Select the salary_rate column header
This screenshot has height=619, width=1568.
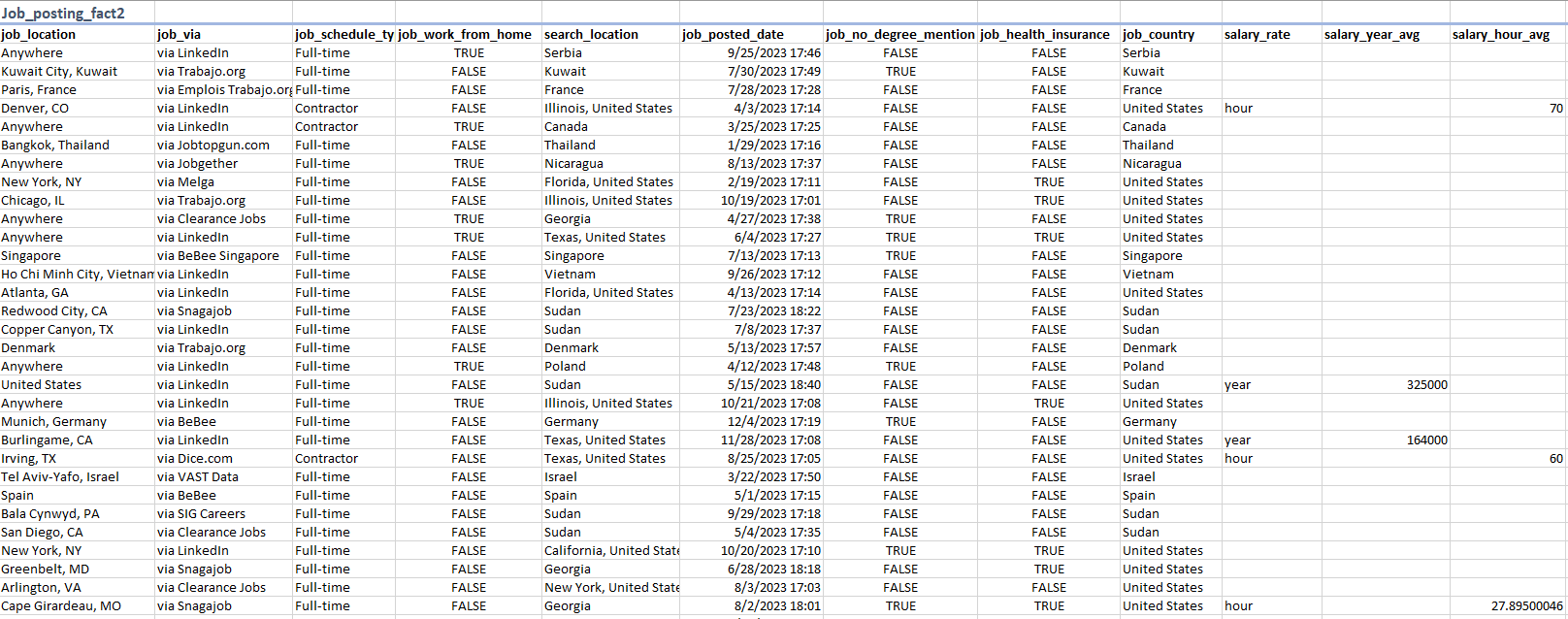[1271, 34]
